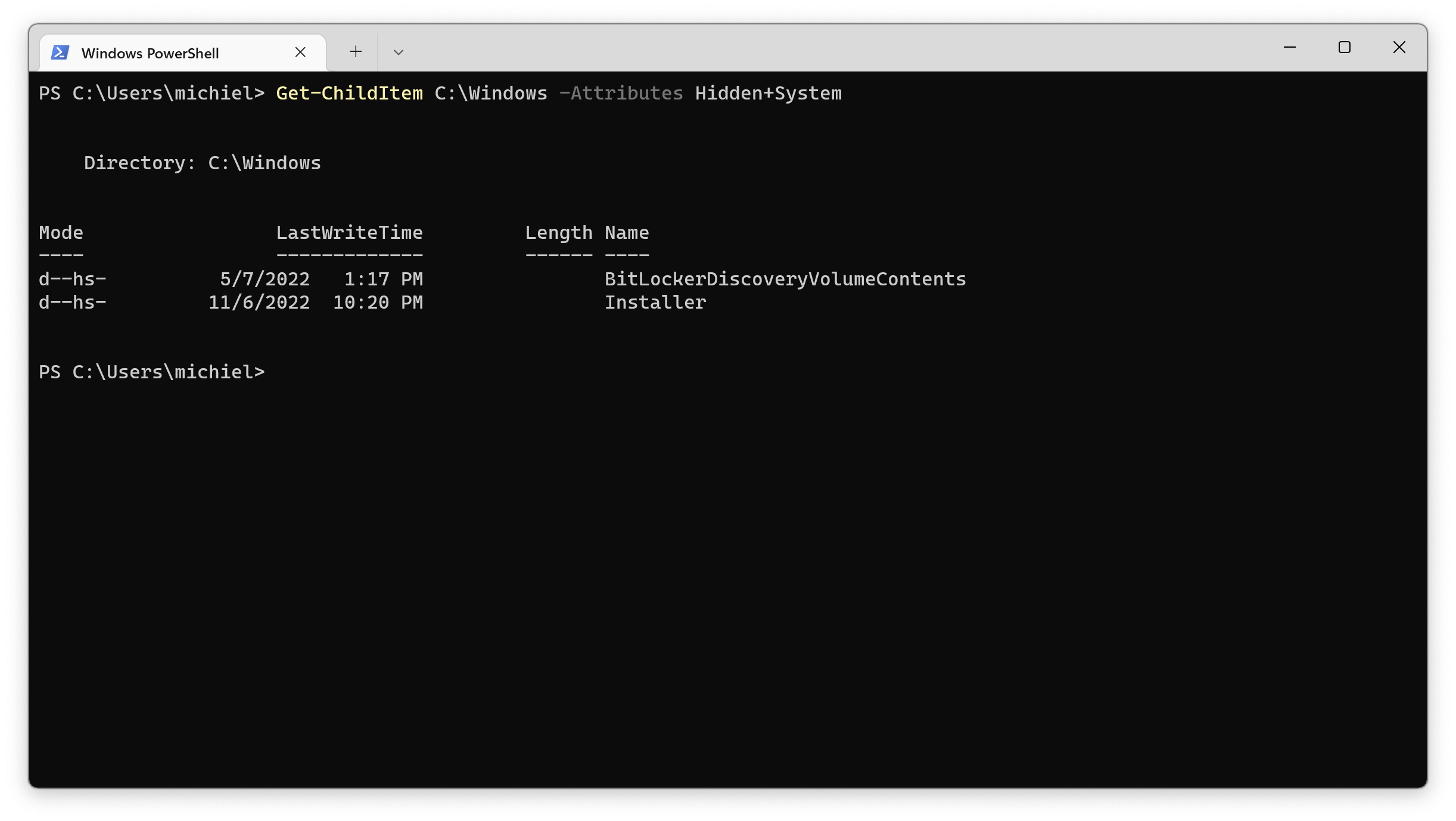Click the 11/6/2022 date value

[x=259, y=303]
